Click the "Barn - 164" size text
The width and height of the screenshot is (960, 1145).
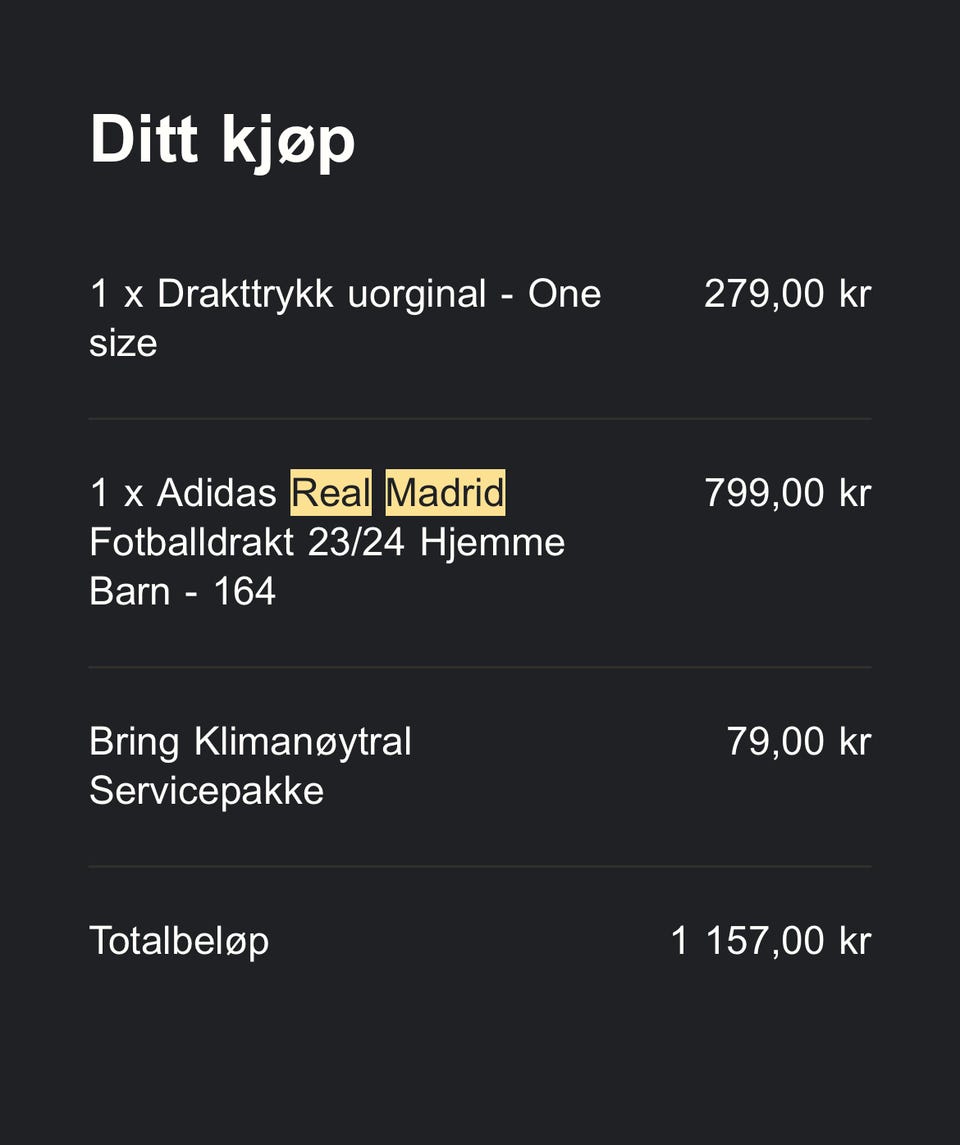182,592
